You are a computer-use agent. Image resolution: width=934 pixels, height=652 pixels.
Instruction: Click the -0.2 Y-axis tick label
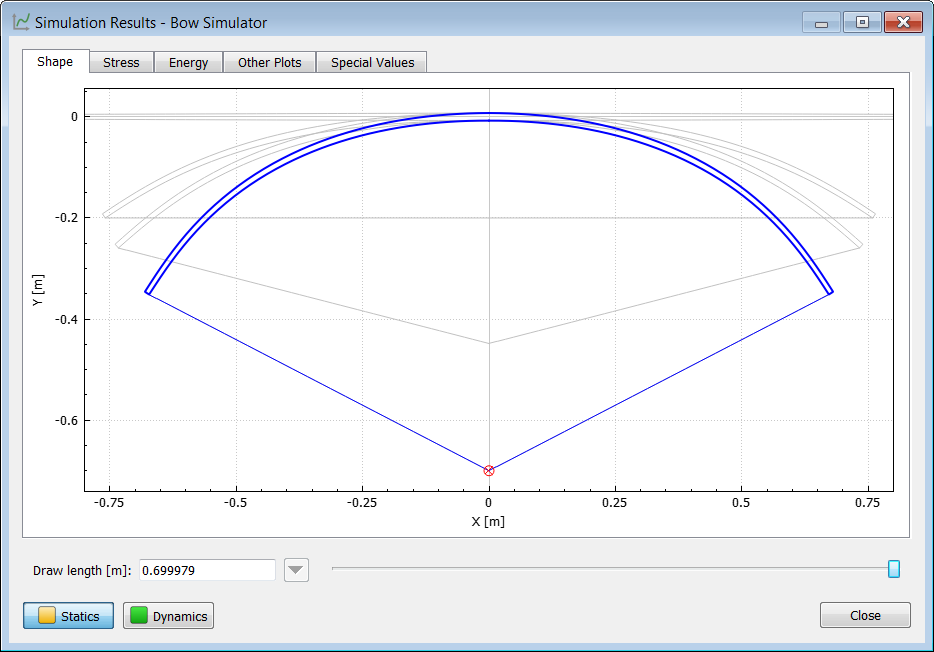pos(67,218)
